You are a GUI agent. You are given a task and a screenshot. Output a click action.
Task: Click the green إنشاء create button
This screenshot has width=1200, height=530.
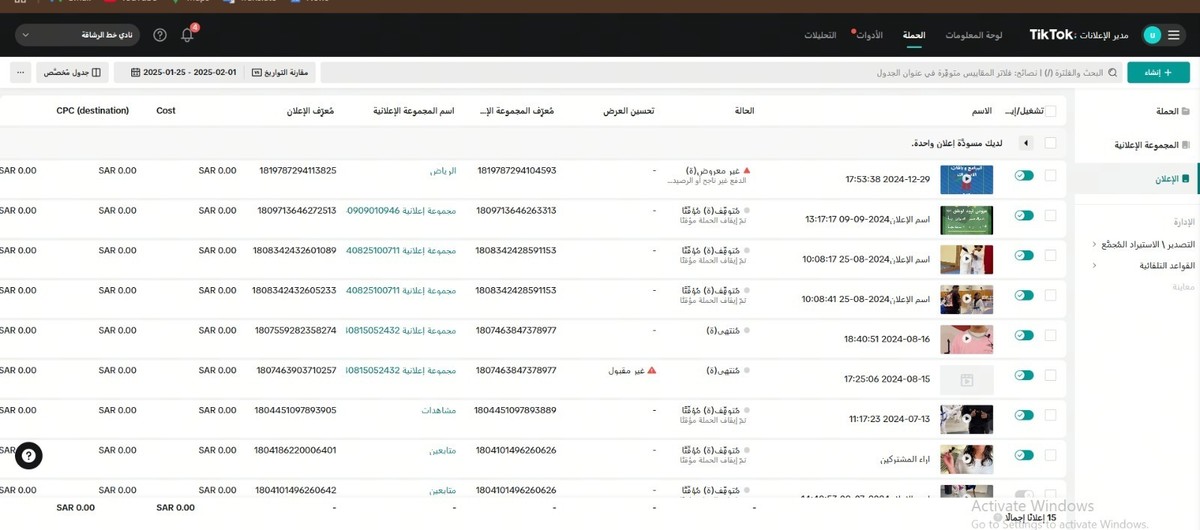coord(1158,73)
